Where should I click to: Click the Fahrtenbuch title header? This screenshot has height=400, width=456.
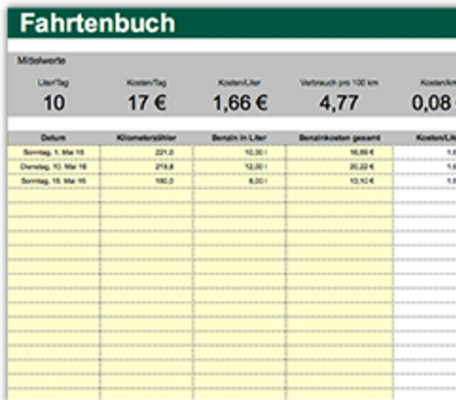(x=97, y=23)
